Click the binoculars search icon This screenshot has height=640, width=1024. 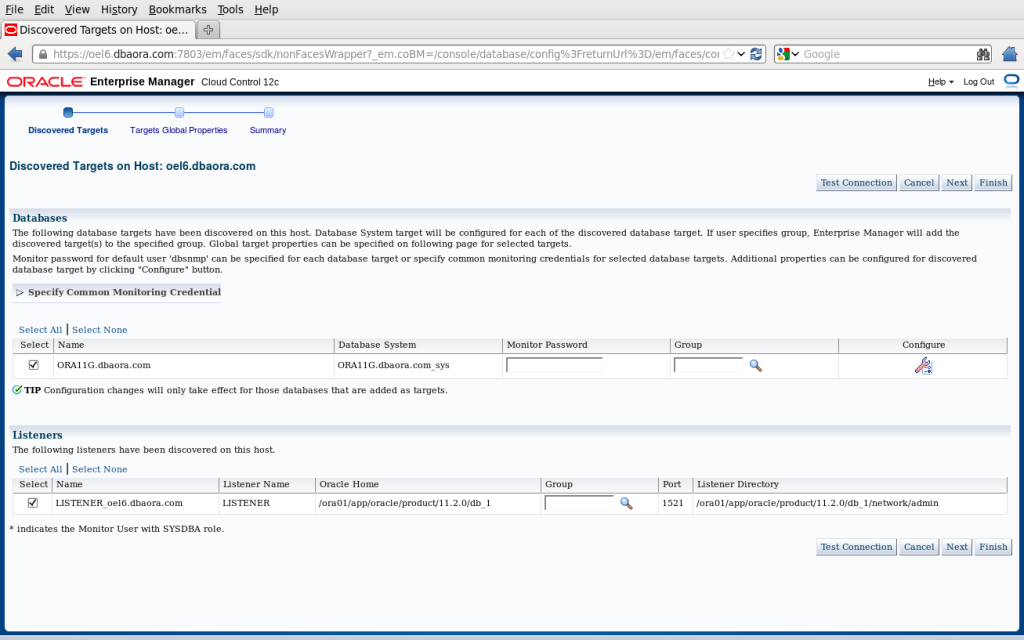click(x=983, y=54)
